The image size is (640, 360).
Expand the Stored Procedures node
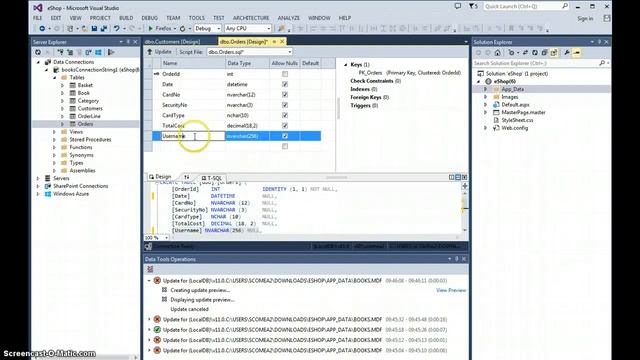click(54, 140)
